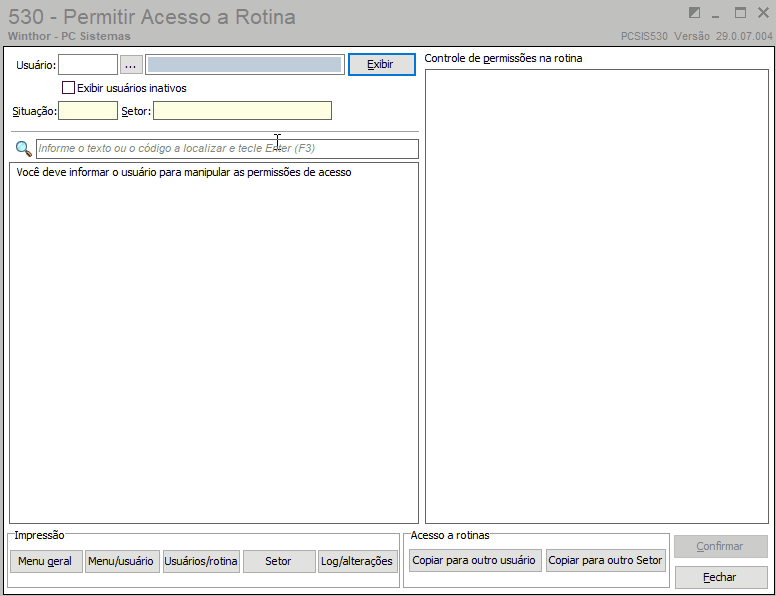Print the Menu geral report
776x596 pixels.
click(x=46, y=561)
